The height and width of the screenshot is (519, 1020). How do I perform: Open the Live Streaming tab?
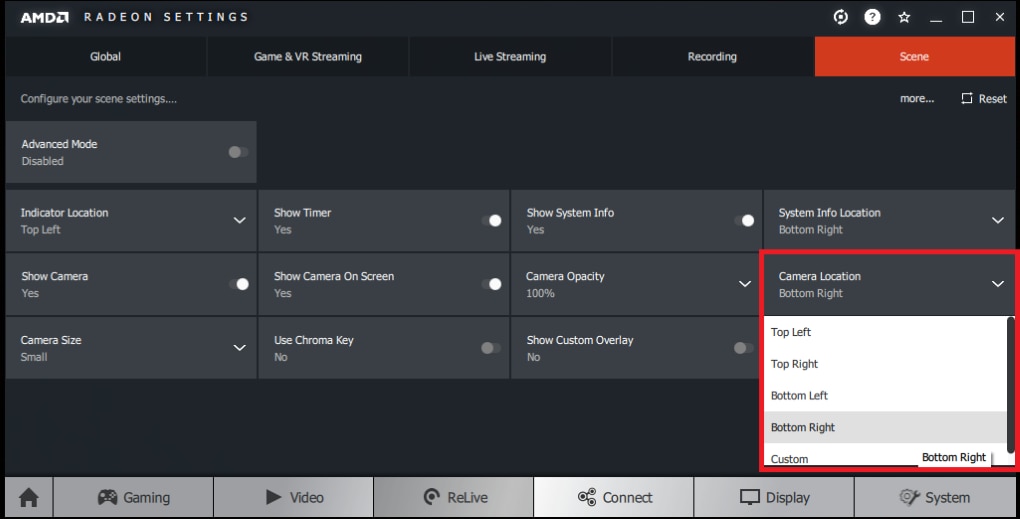[510, 57]
